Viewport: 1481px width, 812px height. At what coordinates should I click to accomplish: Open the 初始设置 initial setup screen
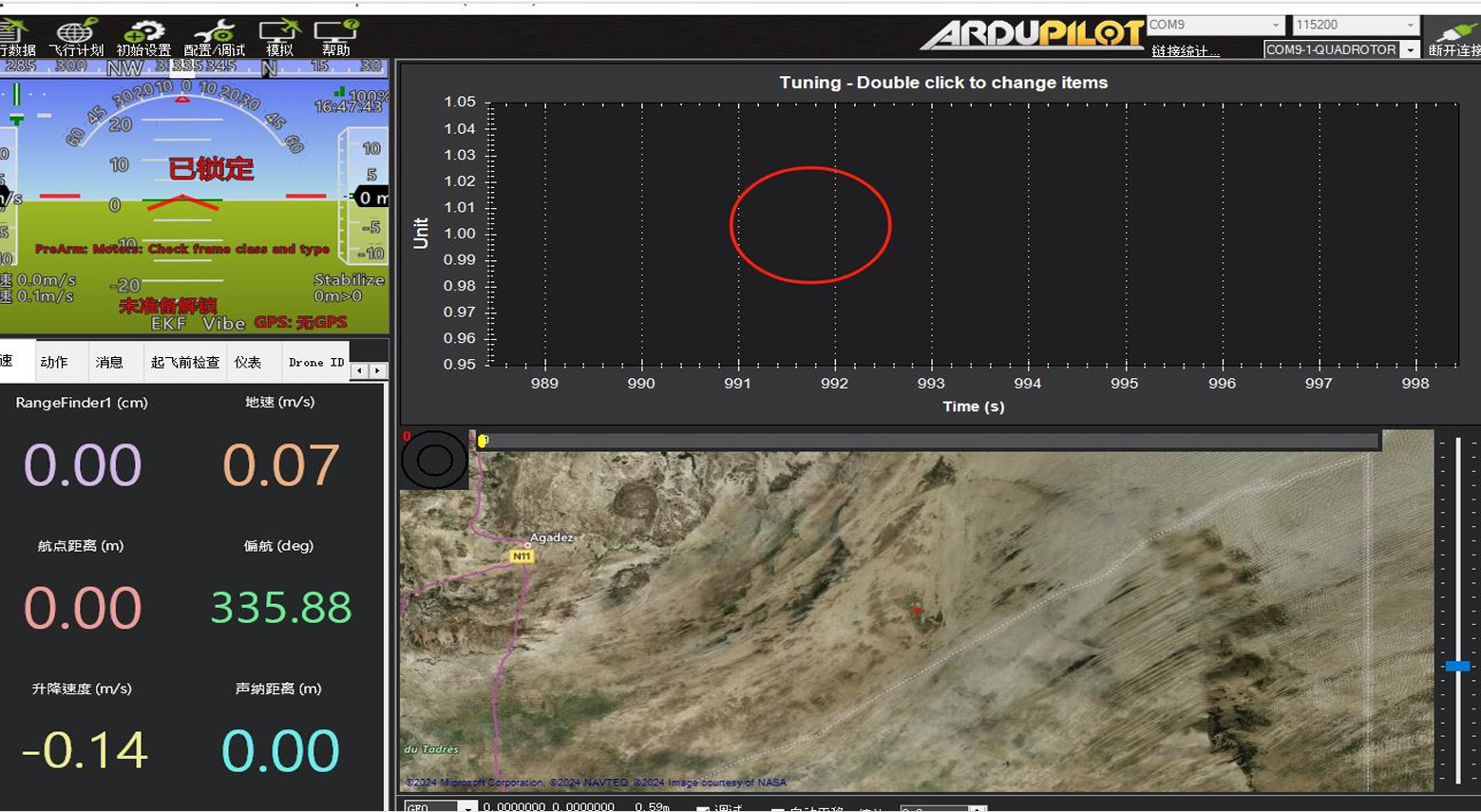pyautogui.click(x=143, y=37)
